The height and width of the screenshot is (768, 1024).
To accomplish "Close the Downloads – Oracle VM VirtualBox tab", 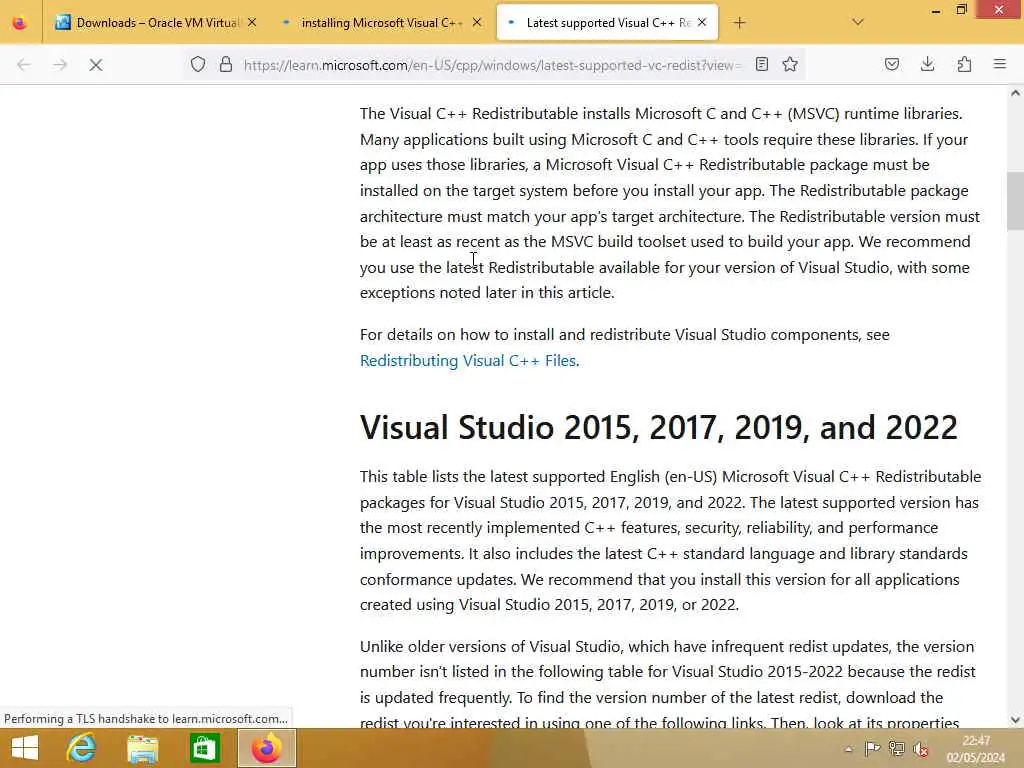I will click(x=252, y=23).
